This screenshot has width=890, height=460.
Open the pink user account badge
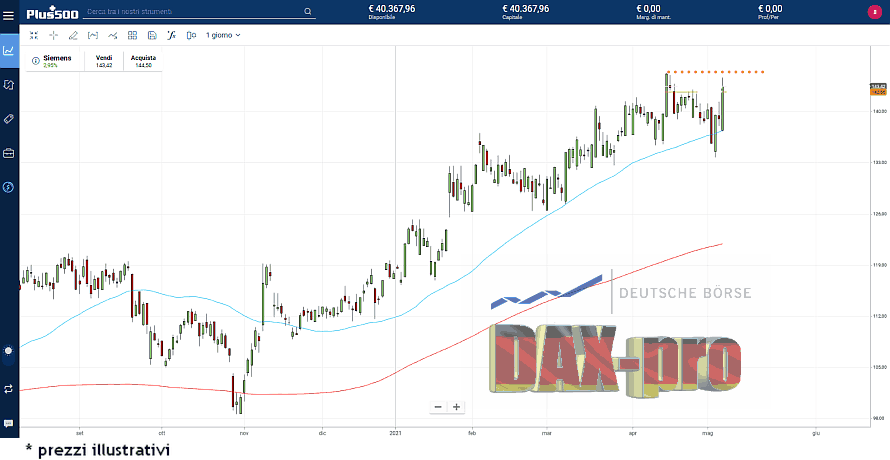[874, 11]
